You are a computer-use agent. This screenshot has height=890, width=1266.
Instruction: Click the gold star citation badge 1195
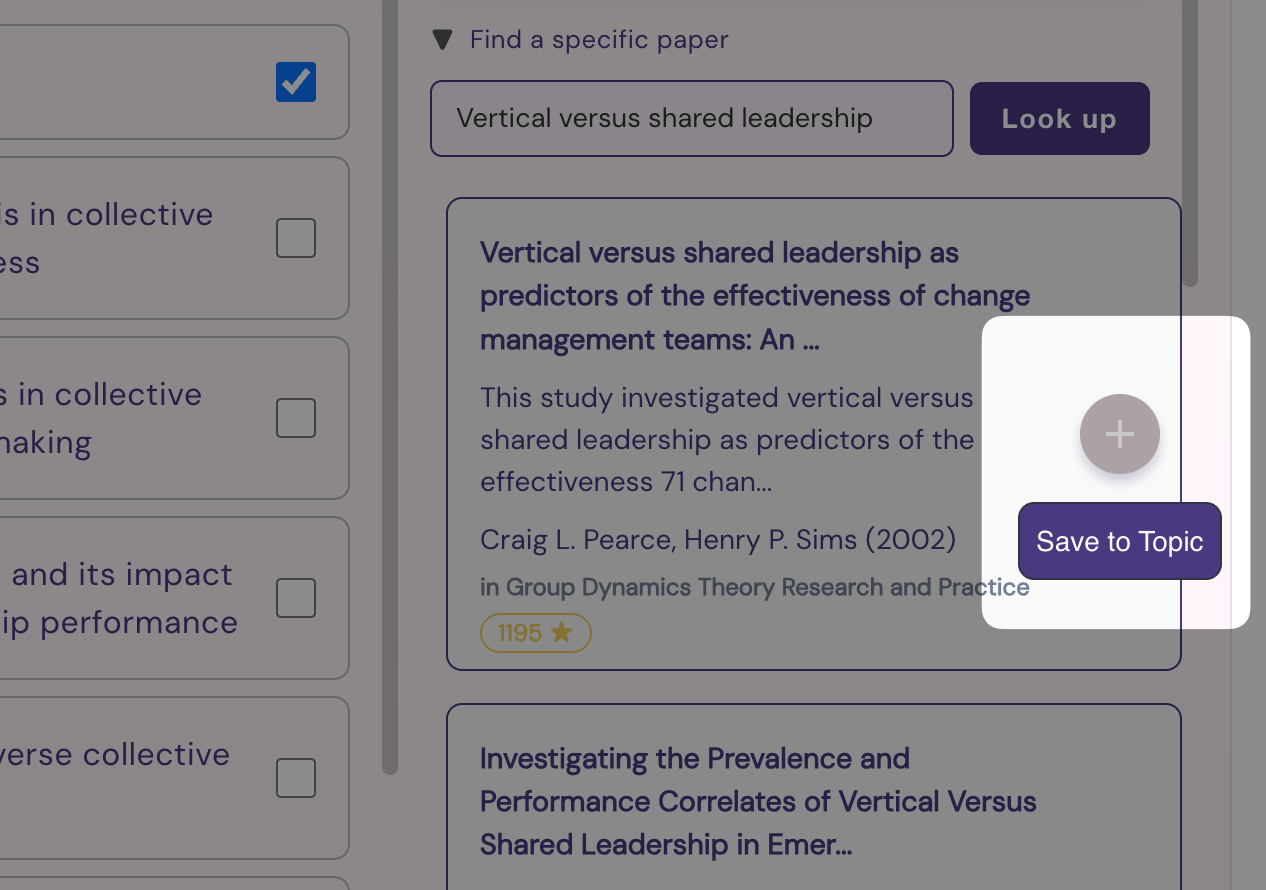click(536, 633)
